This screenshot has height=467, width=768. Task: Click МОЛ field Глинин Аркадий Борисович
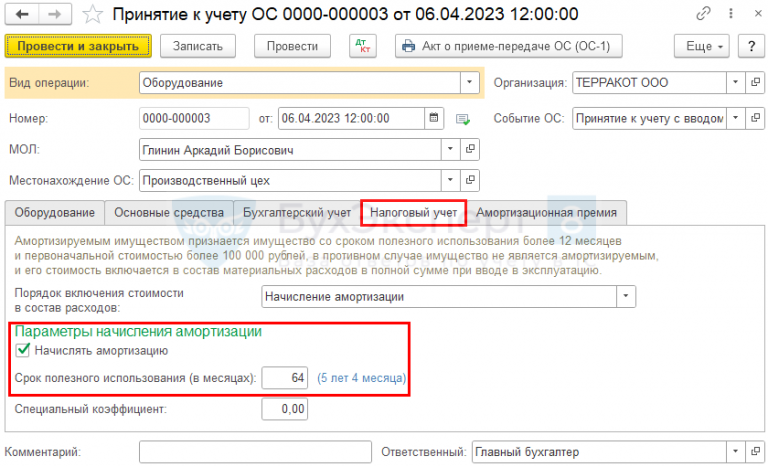tap(290, 149)
